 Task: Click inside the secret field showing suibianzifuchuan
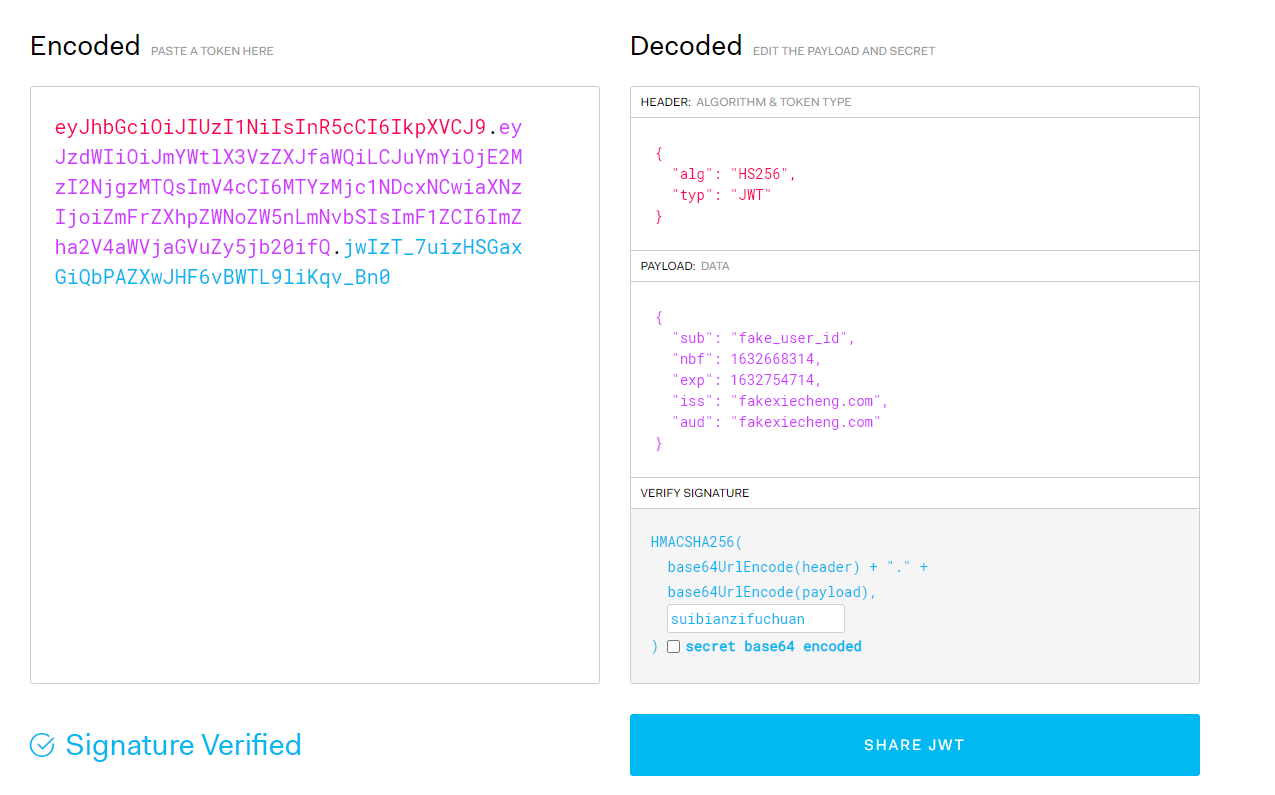(x=754, y=618)
